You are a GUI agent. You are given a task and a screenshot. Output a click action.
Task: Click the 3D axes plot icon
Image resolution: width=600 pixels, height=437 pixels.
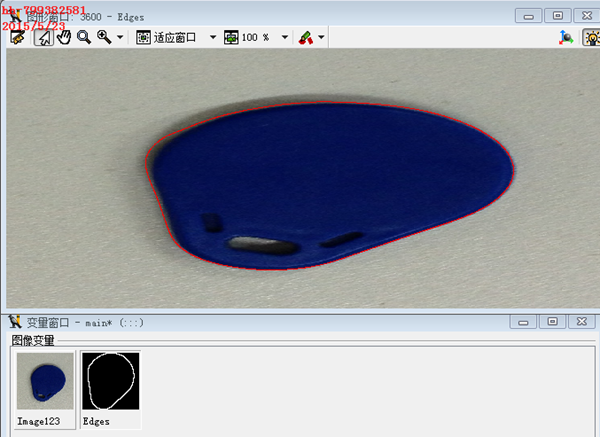[566, 38]
